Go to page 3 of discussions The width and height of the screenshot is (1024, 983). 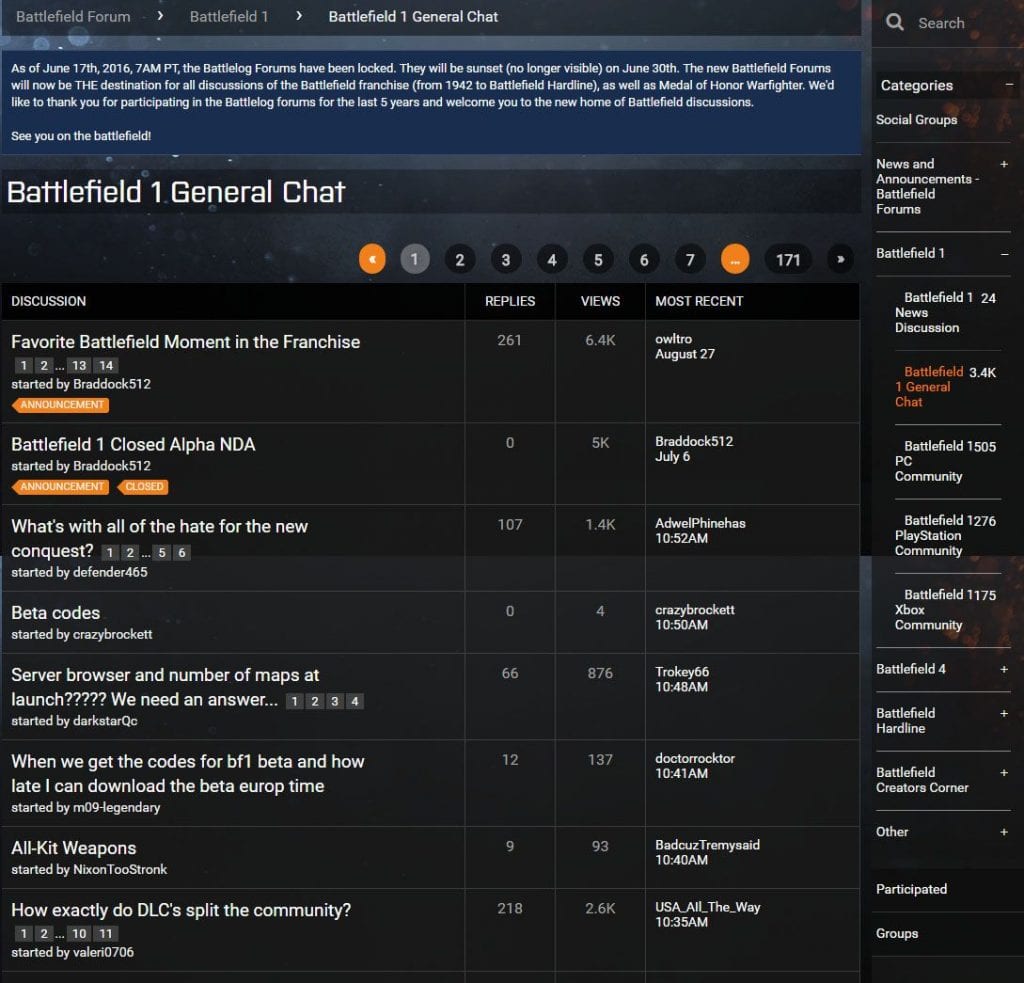pyautogui.click(x=505, y=259)
